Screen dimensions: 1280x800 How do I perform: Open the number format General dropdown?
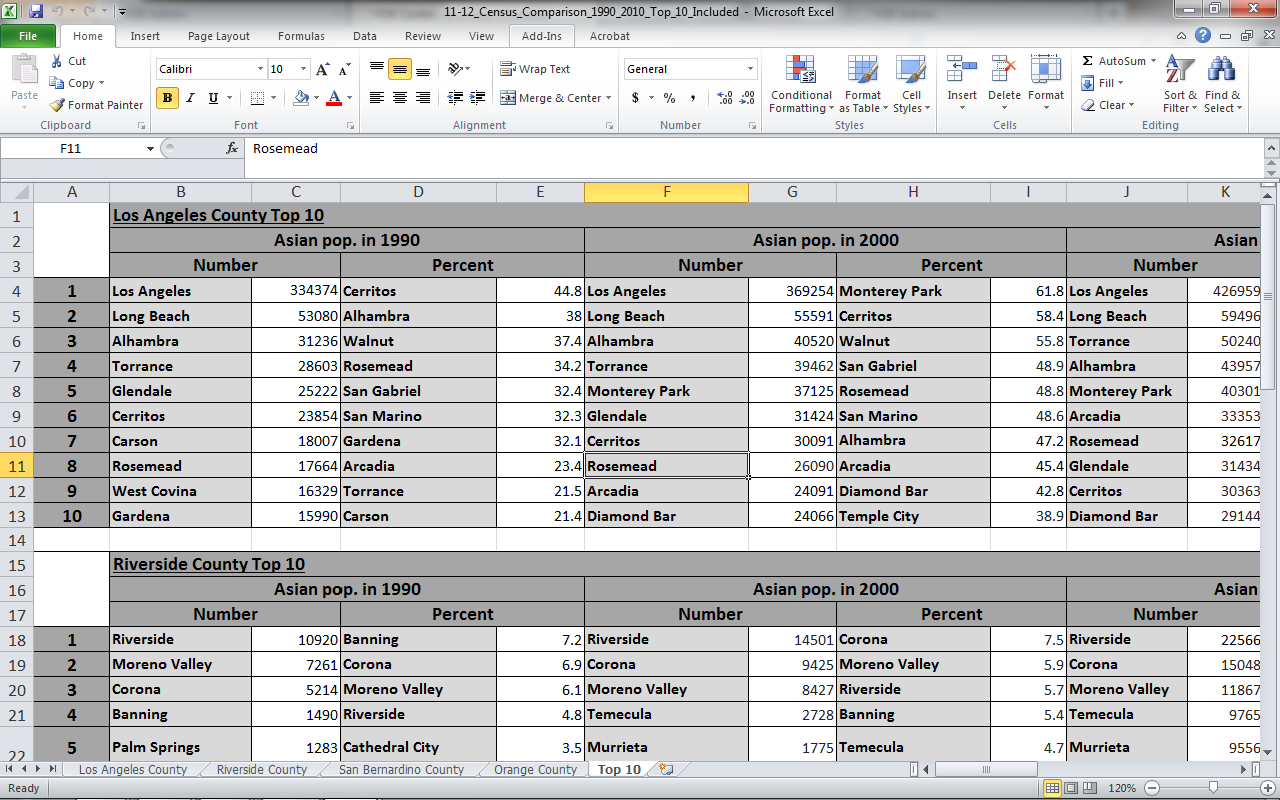coord(750,69)
